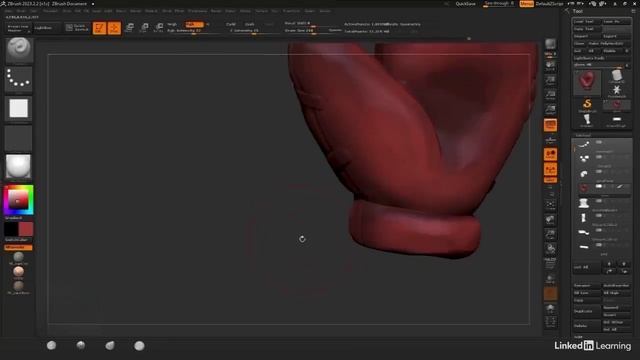
Task: Click the Actual size icon
Action: [550, 95]
